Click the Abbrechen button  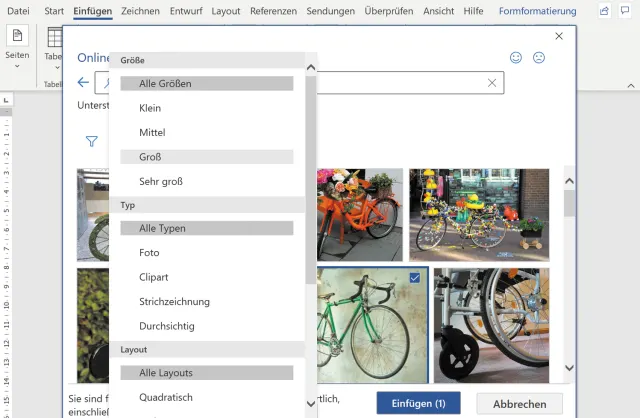coord(519,404)
